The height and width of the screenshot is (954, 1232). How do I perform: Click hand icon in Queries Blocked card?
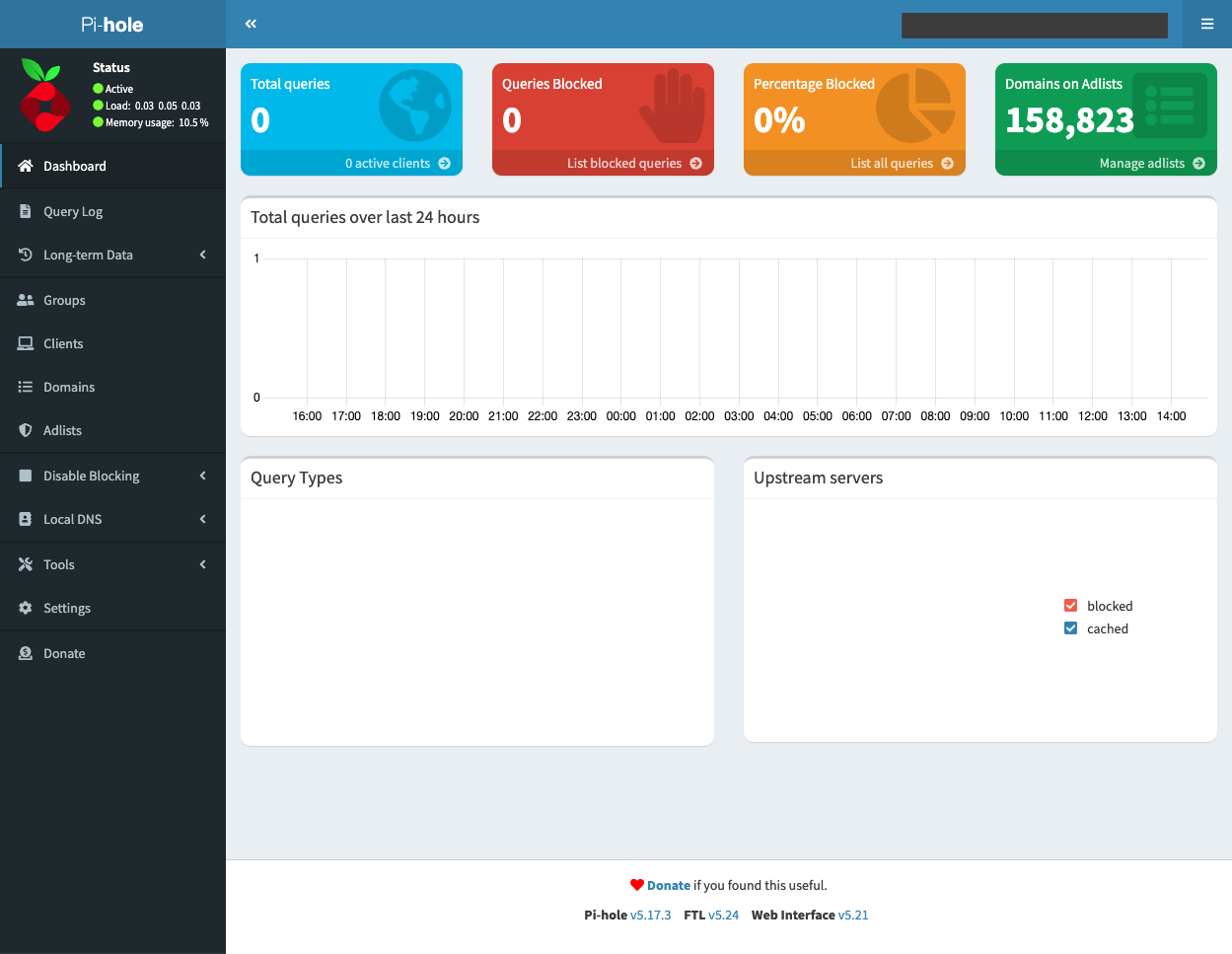click(x=673, y=106)
